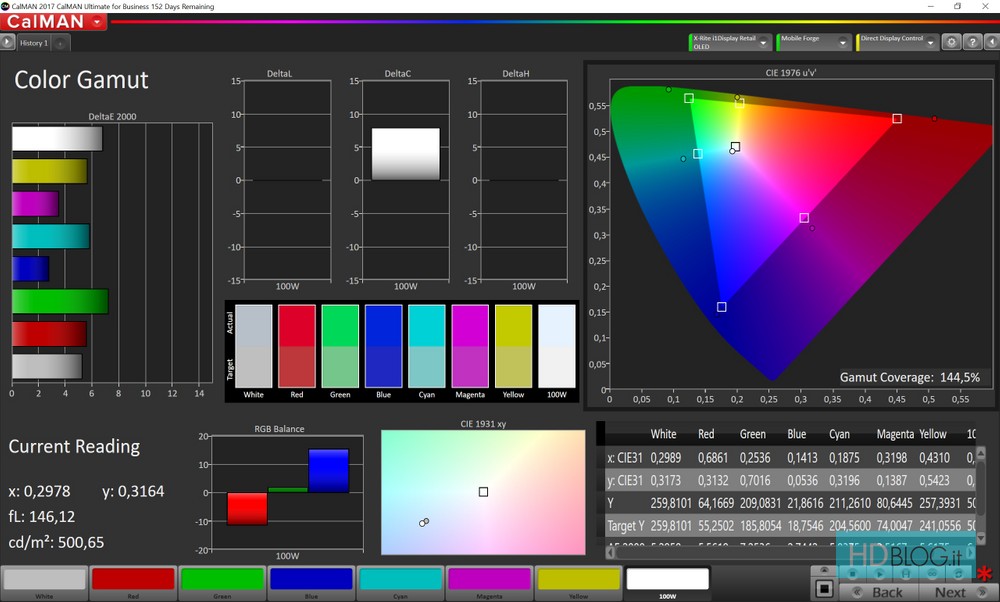Expand the left side panel arrow

pos(7,43)
